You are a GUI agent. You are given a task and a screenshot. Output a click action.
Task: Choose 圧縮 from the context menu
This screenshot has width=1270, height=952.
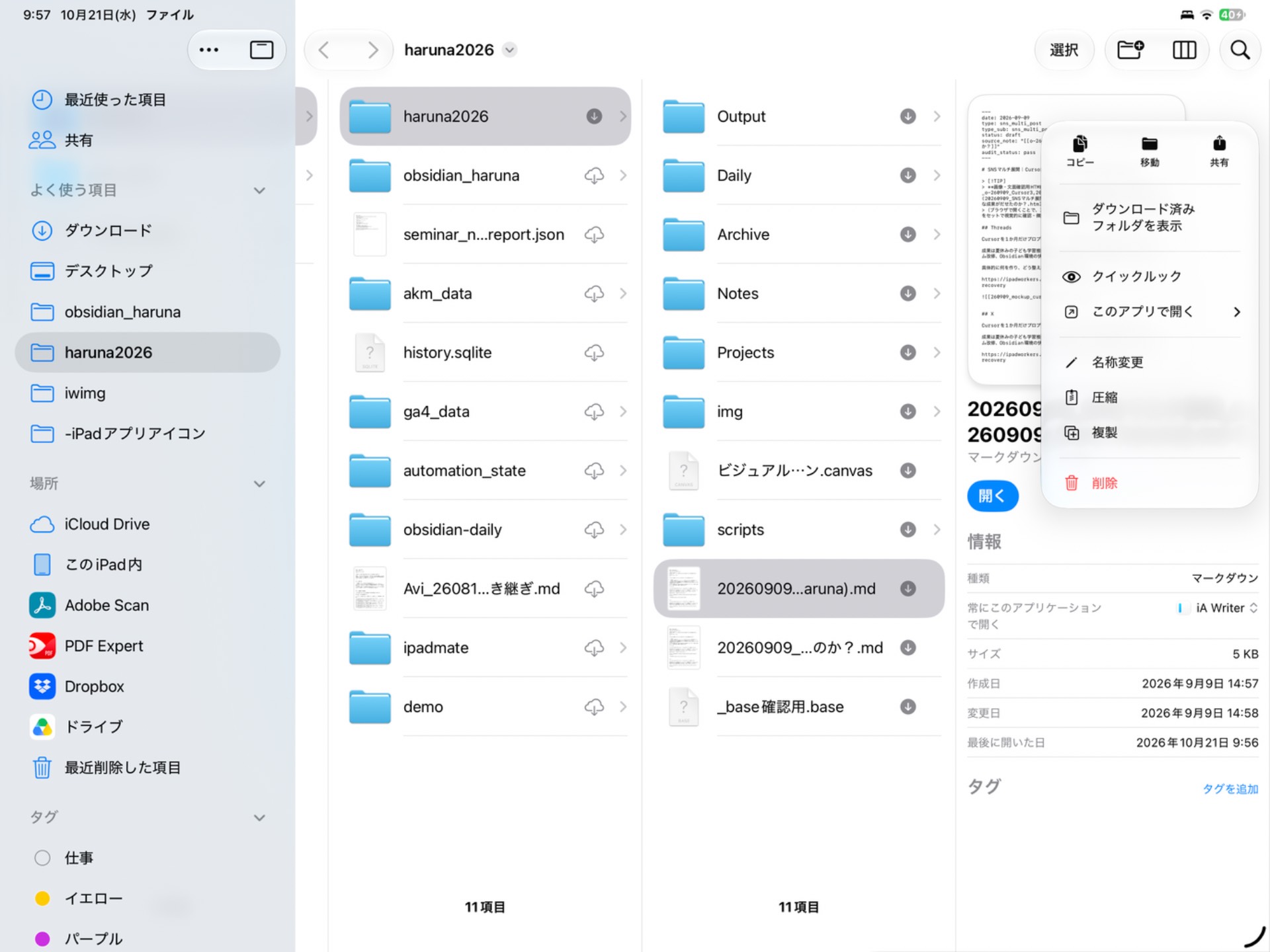[x=1151, y=397]
